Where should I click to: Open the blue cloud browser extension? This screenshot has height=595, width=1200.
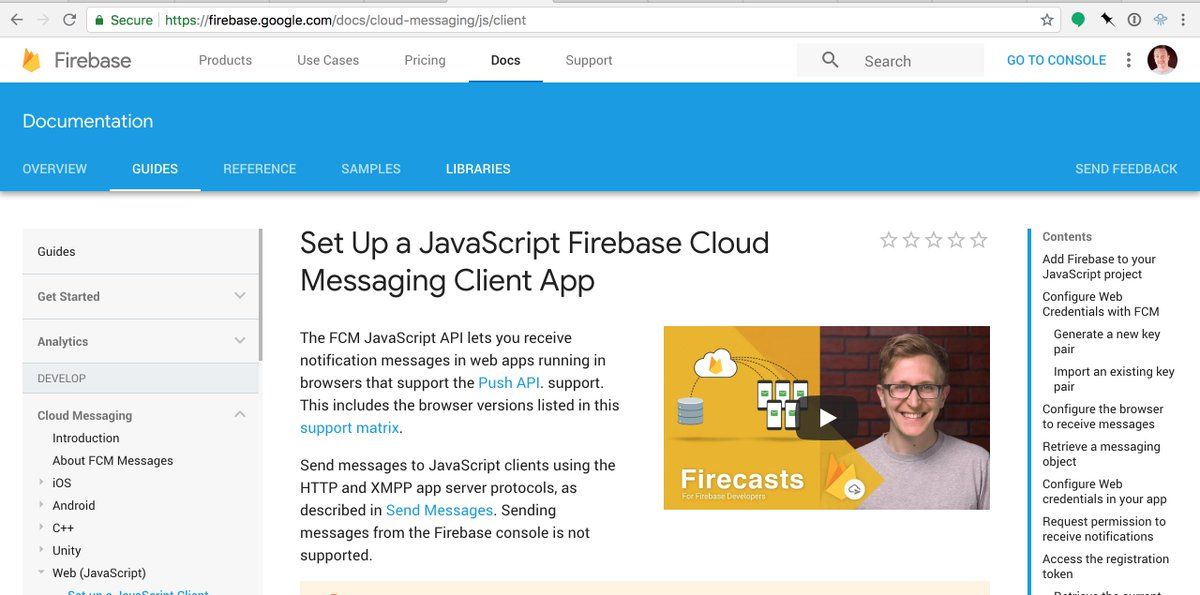point(1161,19)
